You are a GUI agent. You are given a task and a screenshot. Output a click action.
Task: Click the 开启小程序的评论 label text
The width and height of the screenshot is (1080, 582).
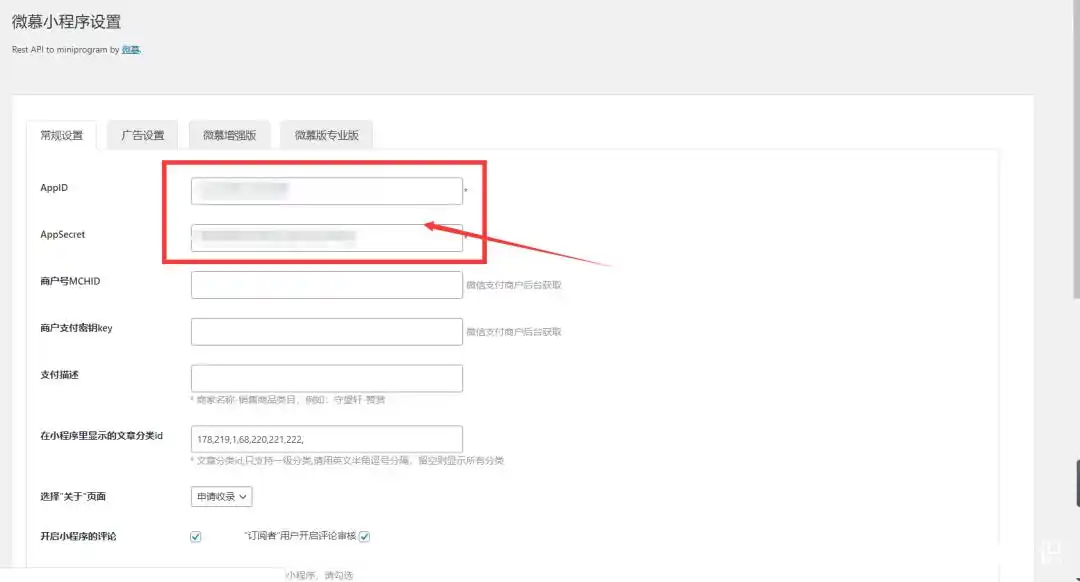coord(78,537)
